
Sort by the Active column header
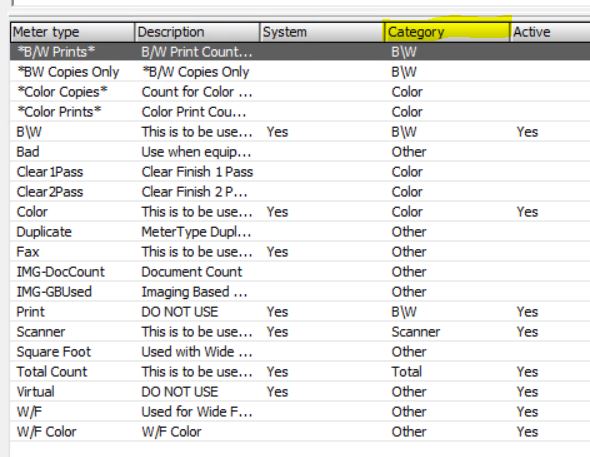click(550, 32)
